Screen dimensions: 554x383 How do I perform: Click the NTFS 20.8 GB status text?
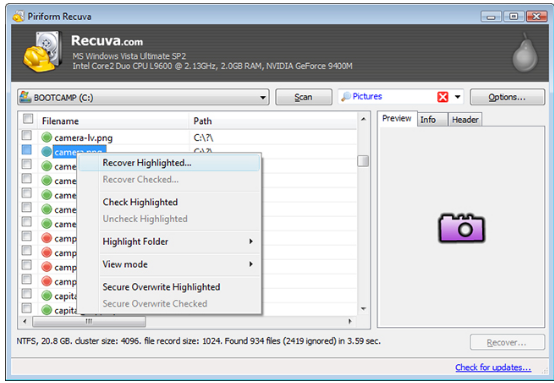click(x=199, y=341)
